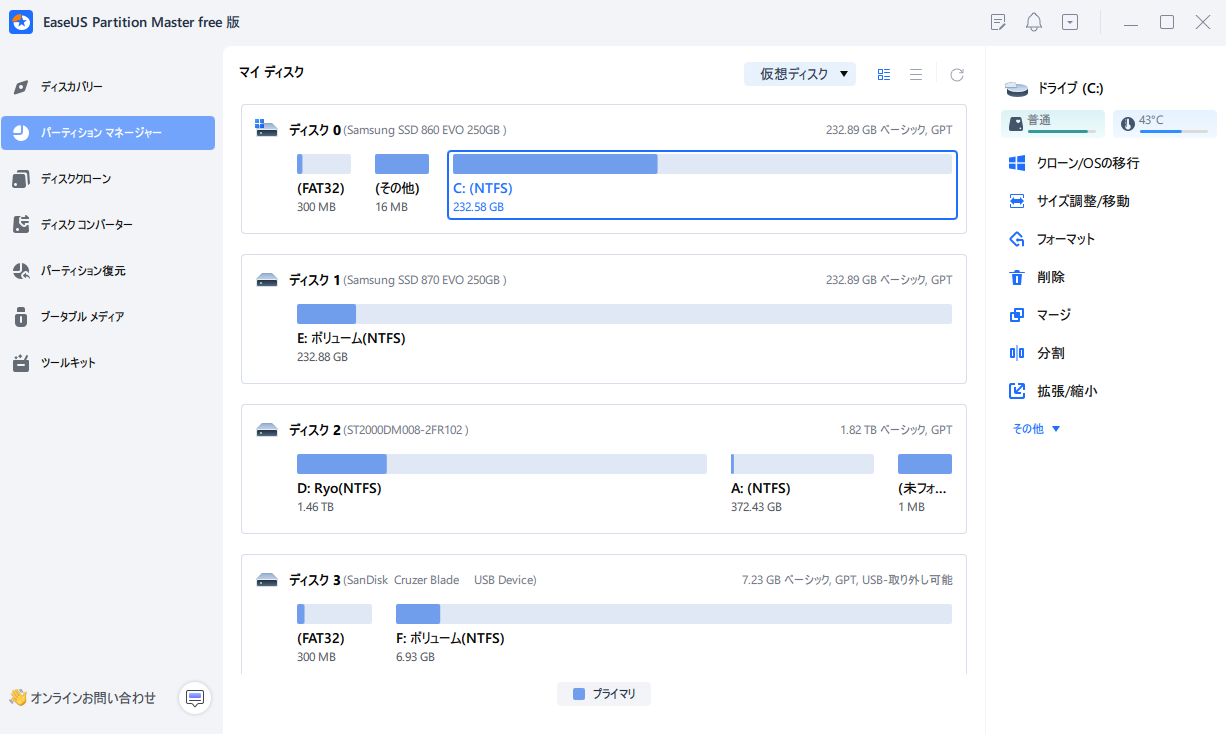Open the 仮想ディスク dropdown
This screenshot has height=734, width=1226.
point(800,74)
